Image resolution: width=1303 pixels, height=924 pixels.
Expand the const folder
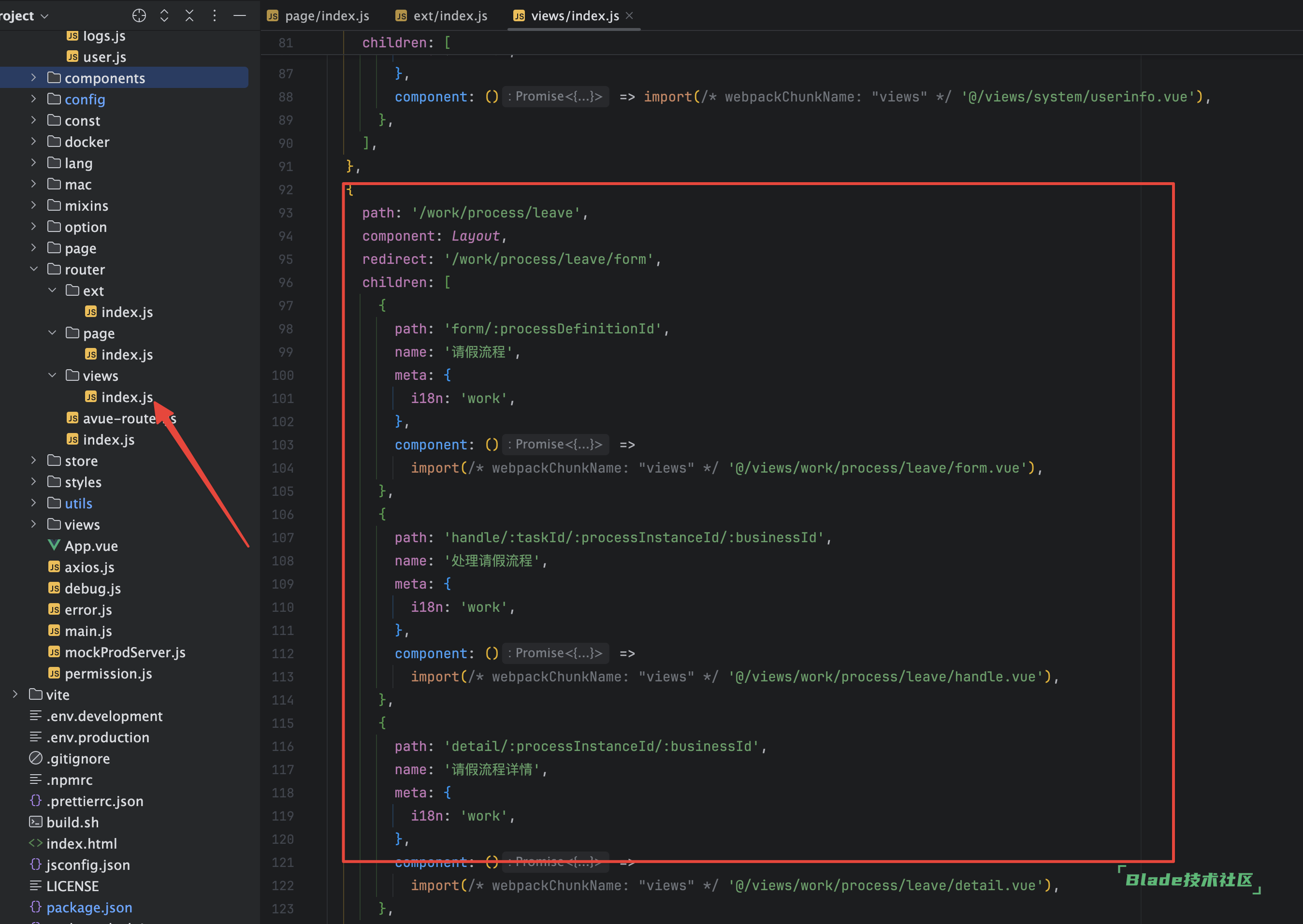tap(33, 120)
